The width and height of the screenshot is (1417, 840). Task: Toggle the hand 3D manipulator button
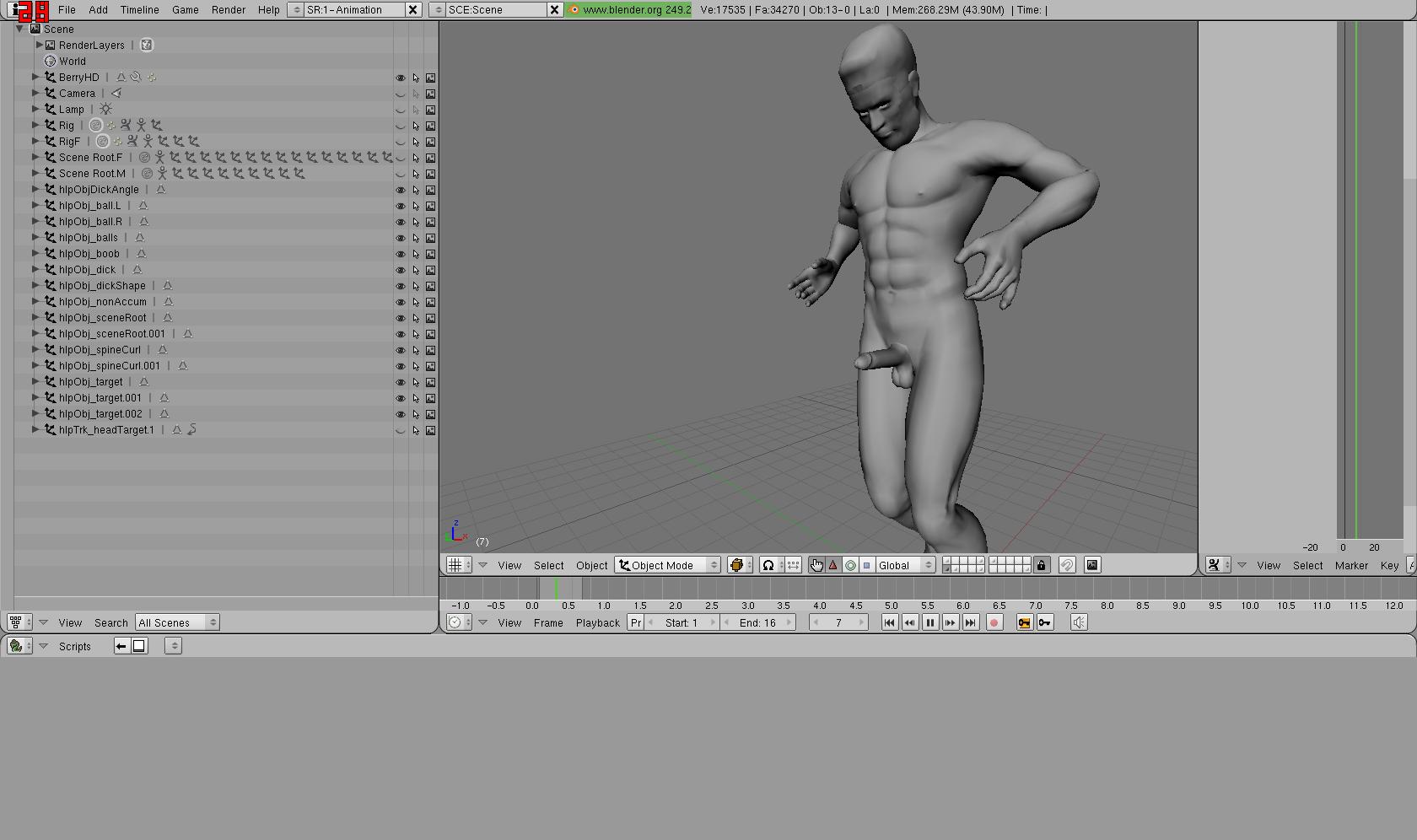816,565
